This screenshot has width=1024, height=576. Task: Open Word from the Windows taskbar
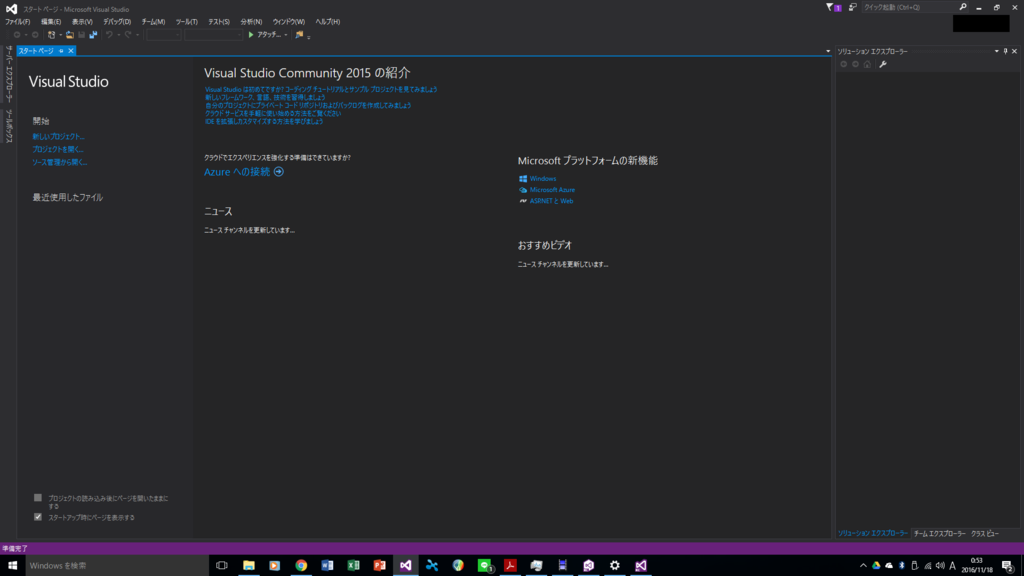[x=327, y=566]
